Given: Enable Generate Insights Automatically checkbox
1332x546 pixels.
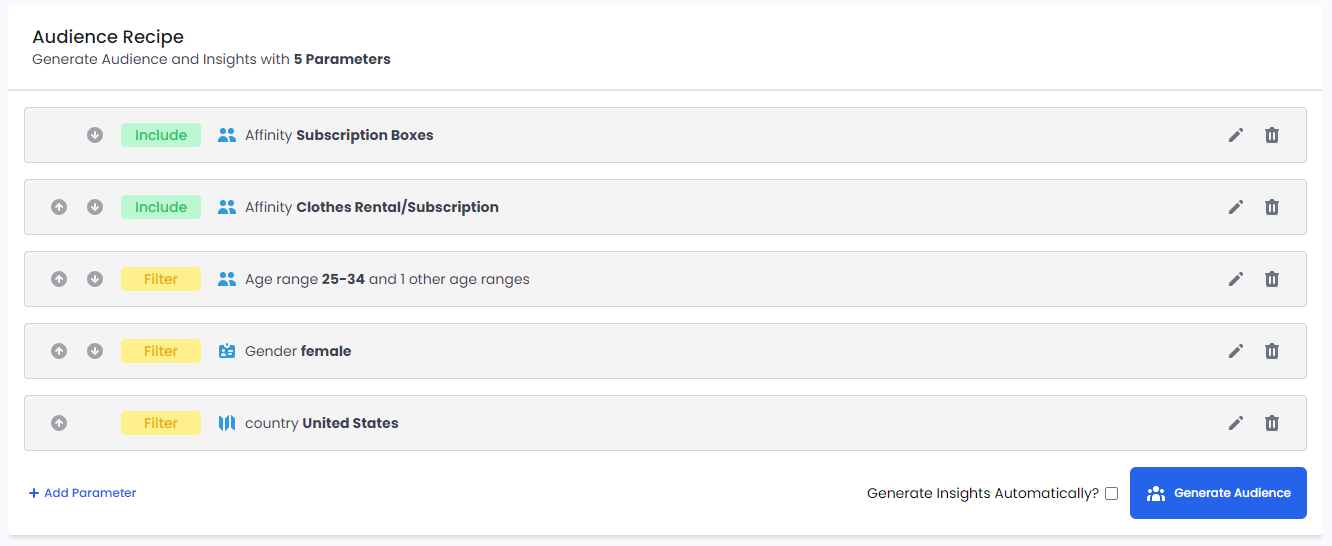Looking at the screenshot, I should (x=1111, y=493).
